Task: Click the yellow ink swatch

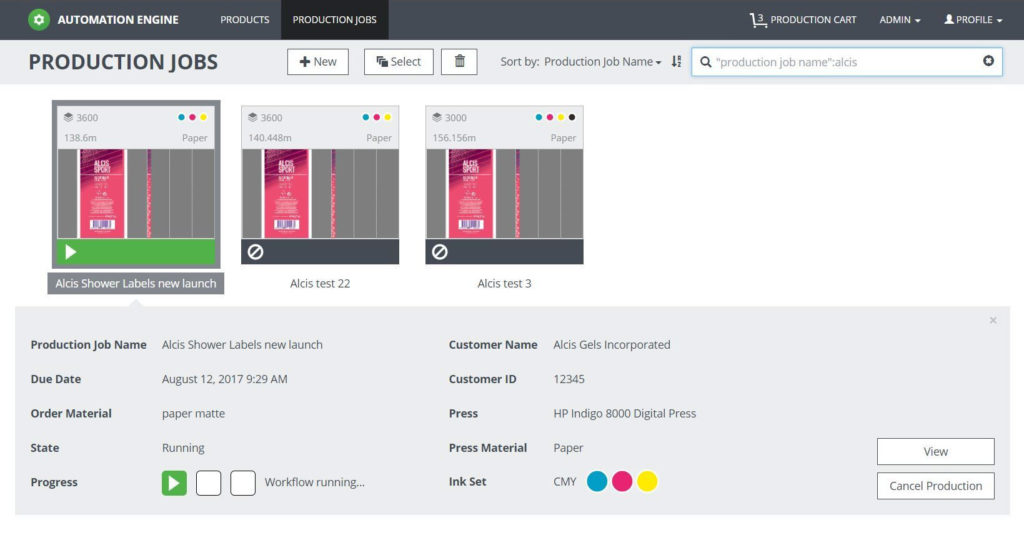Action: click(x=647, y=482)
